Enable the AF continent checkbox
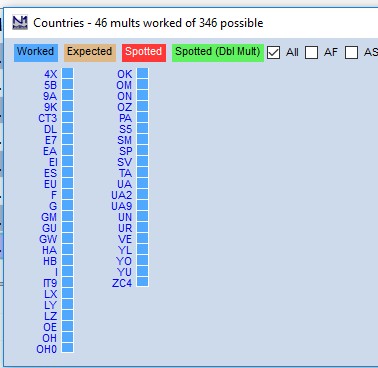 (311, 52)
